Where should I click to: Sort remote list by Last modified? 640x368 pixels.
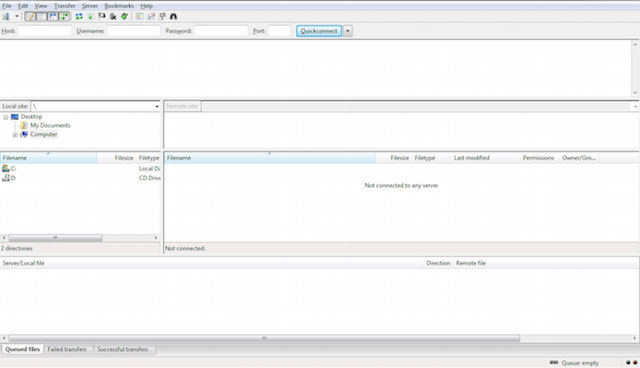pyautogui.click(x=485, y=158)
